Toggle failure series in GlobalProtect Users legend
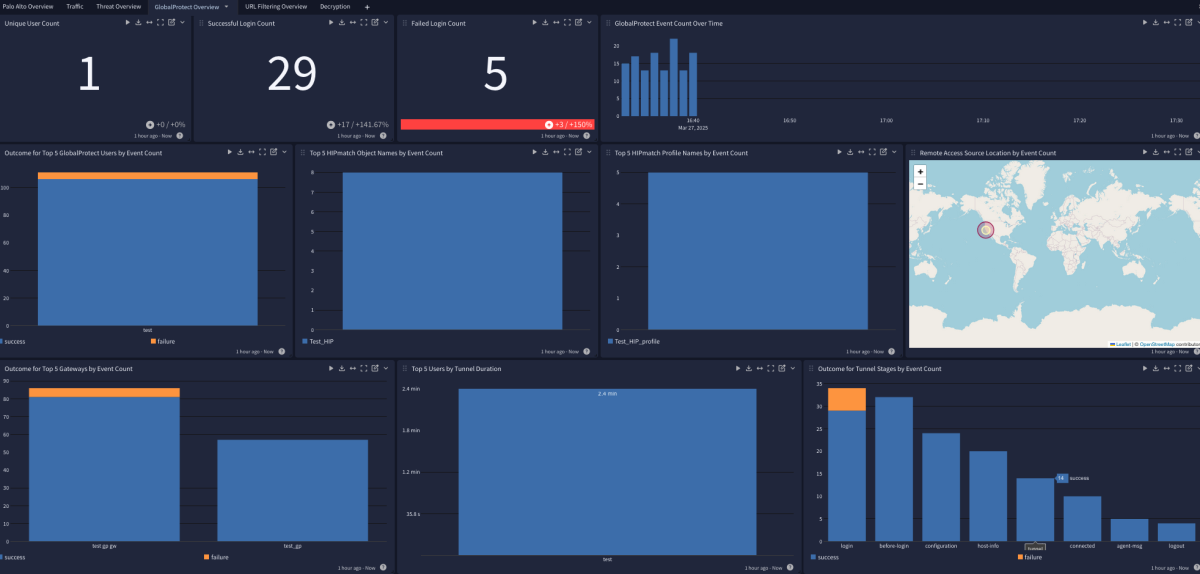 [165, 341]
